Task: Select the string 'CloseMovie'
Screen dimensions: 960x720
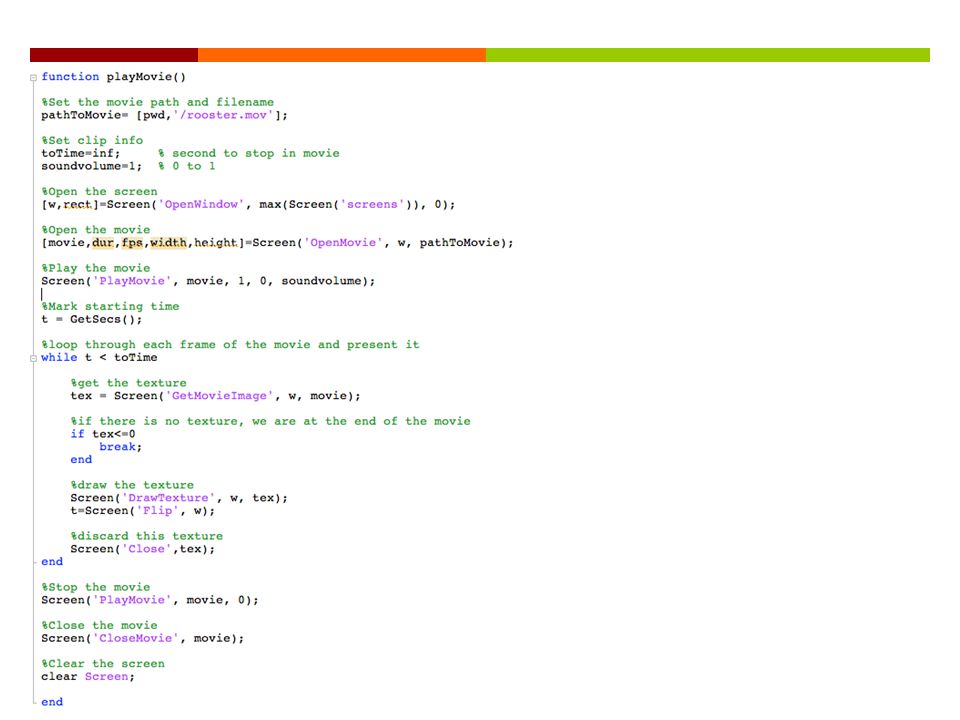Action: (135, 639)
